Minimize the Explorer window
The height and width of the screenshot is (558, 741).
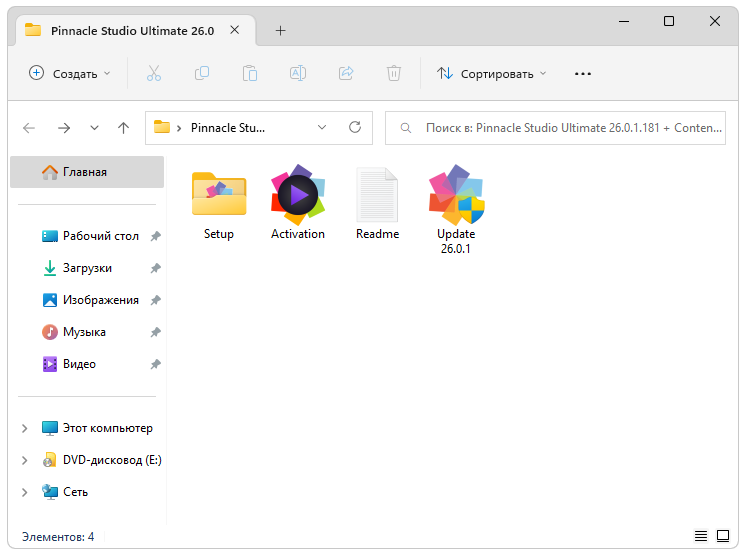(x=624, y=21)
